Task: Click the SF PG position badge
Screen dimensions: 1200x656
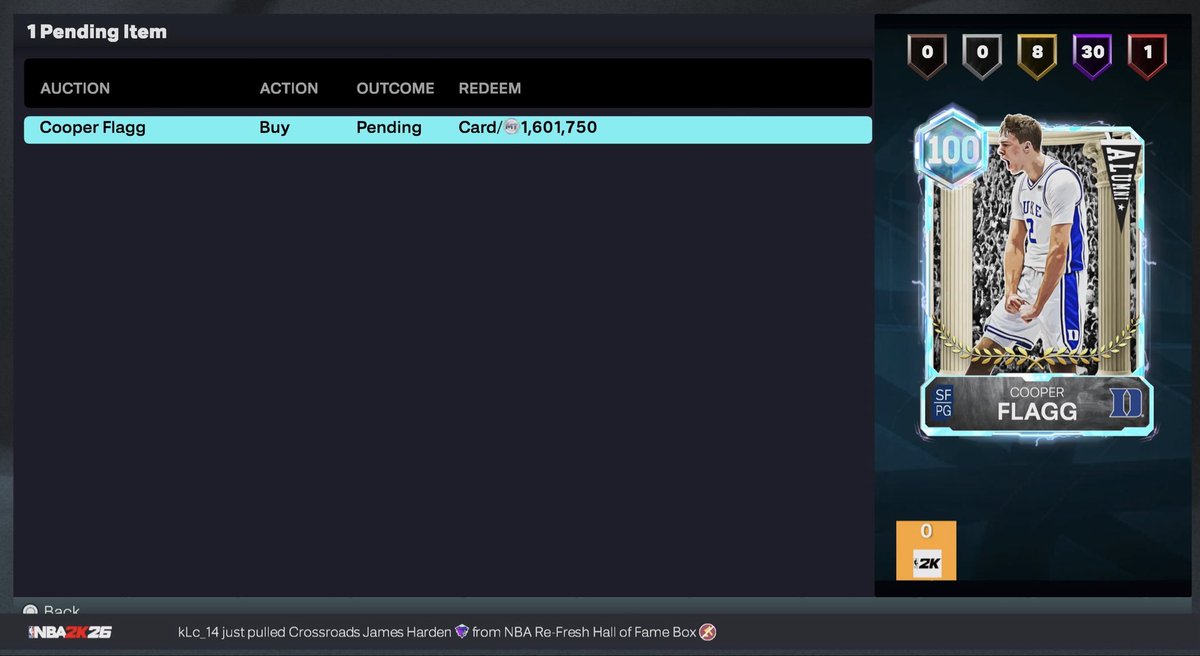Action: (943, 403)
